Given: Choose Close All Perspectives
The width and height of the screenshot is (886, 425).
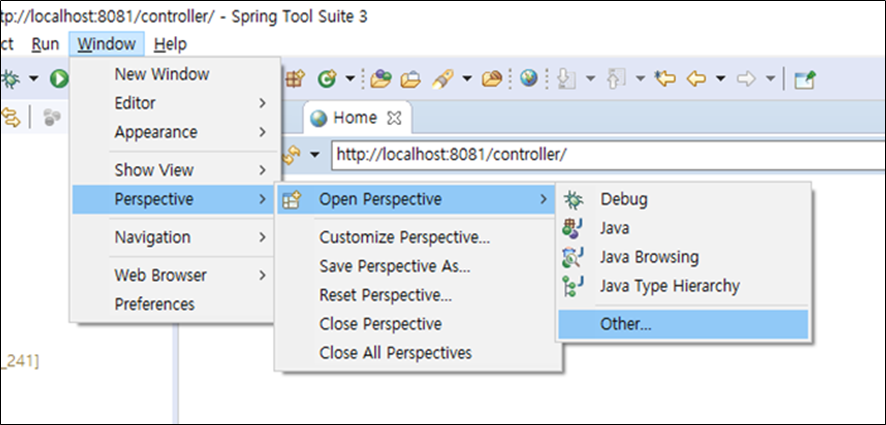Looking at the screenshot, I should click(418, 353).
